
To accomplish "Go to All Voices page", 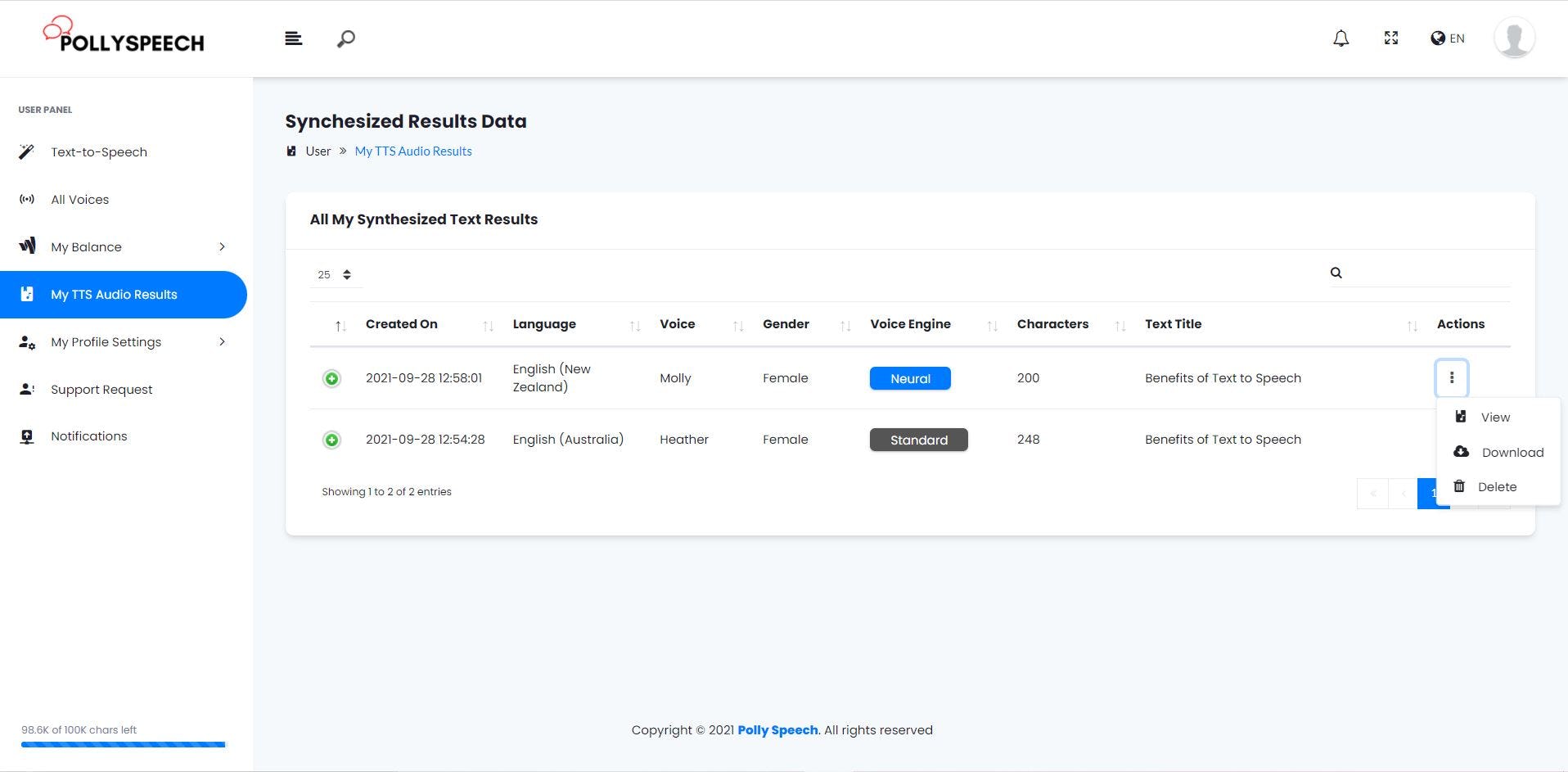I will [x=79, y=200].
